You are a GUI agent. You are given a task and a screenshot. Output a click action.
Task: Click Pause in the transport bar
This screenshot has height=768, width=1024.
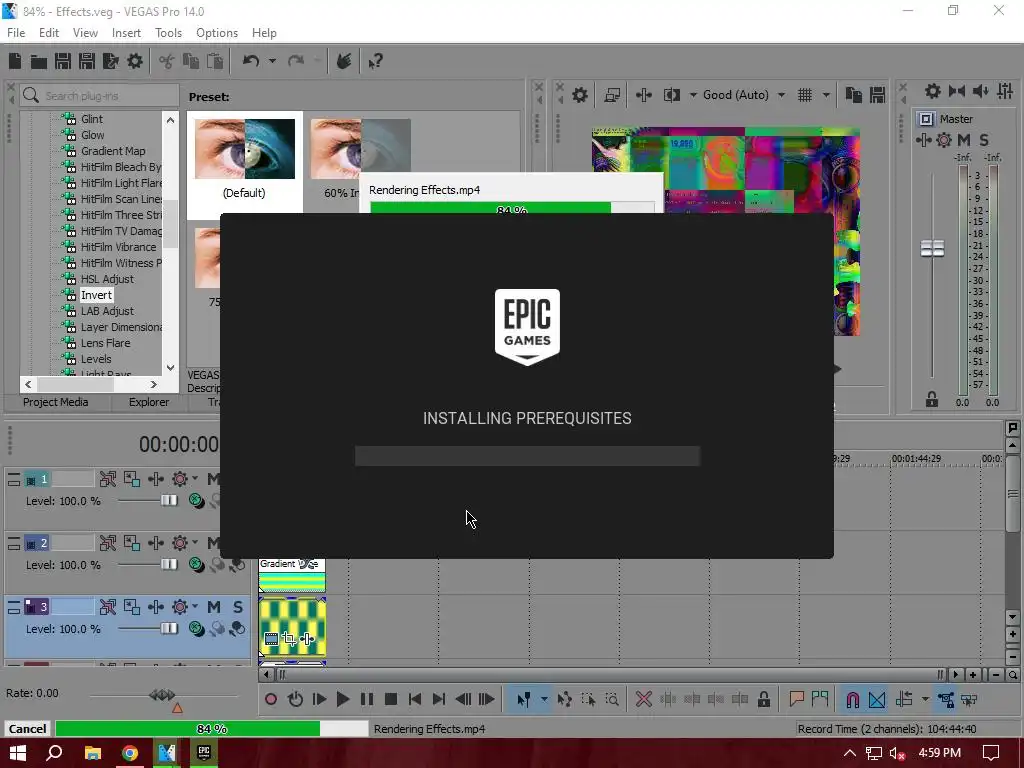(x=367, y=700)
